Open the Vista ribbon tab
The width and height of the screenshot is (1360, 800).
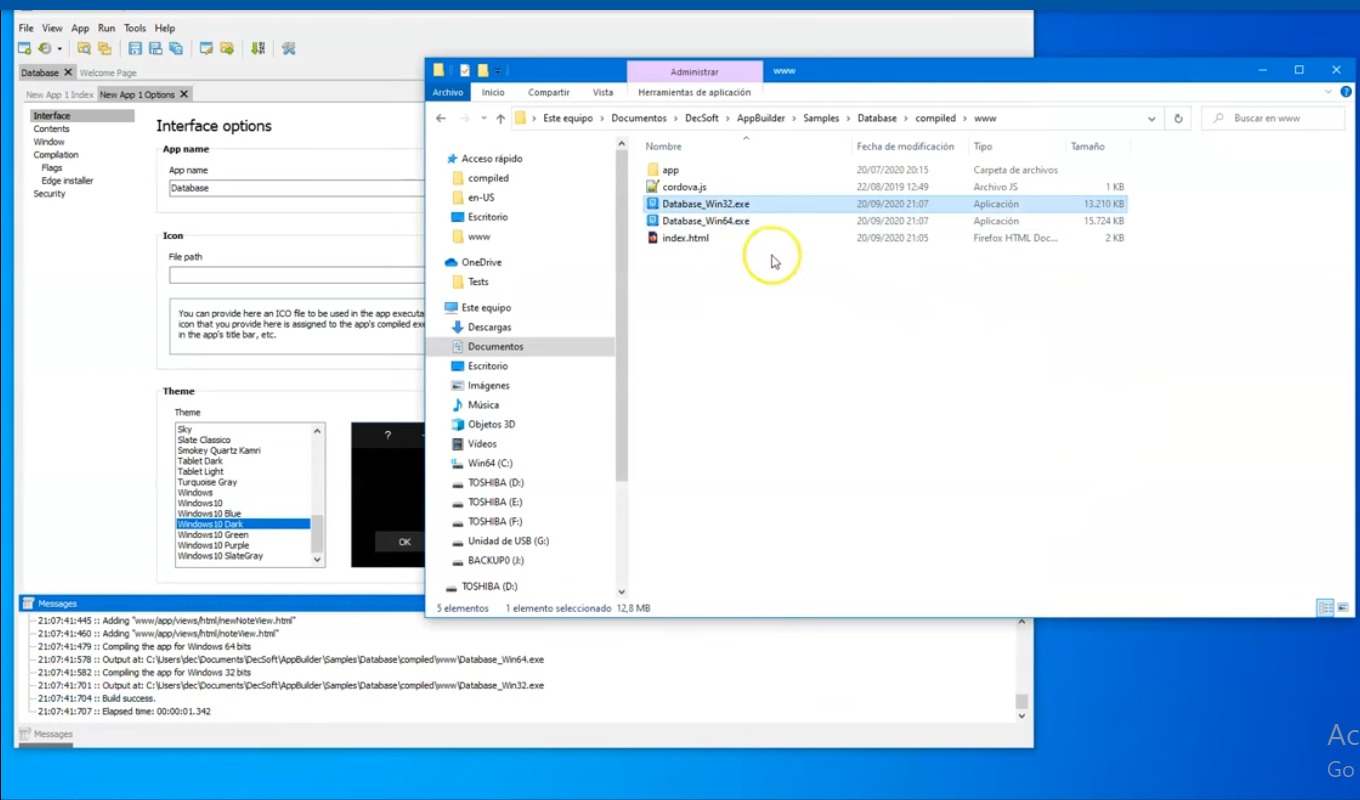click(x=603, y=92)
